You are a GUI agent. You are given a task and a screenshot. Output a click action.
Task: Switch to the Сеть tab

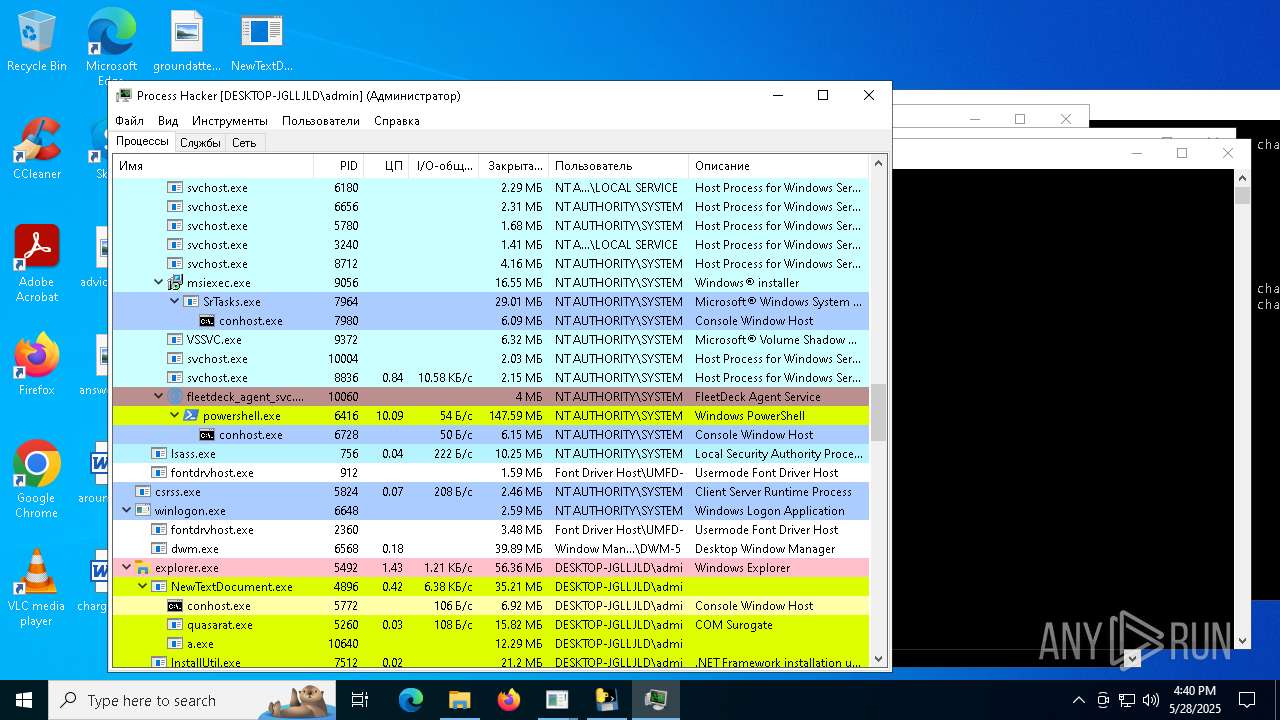[244, 143]
